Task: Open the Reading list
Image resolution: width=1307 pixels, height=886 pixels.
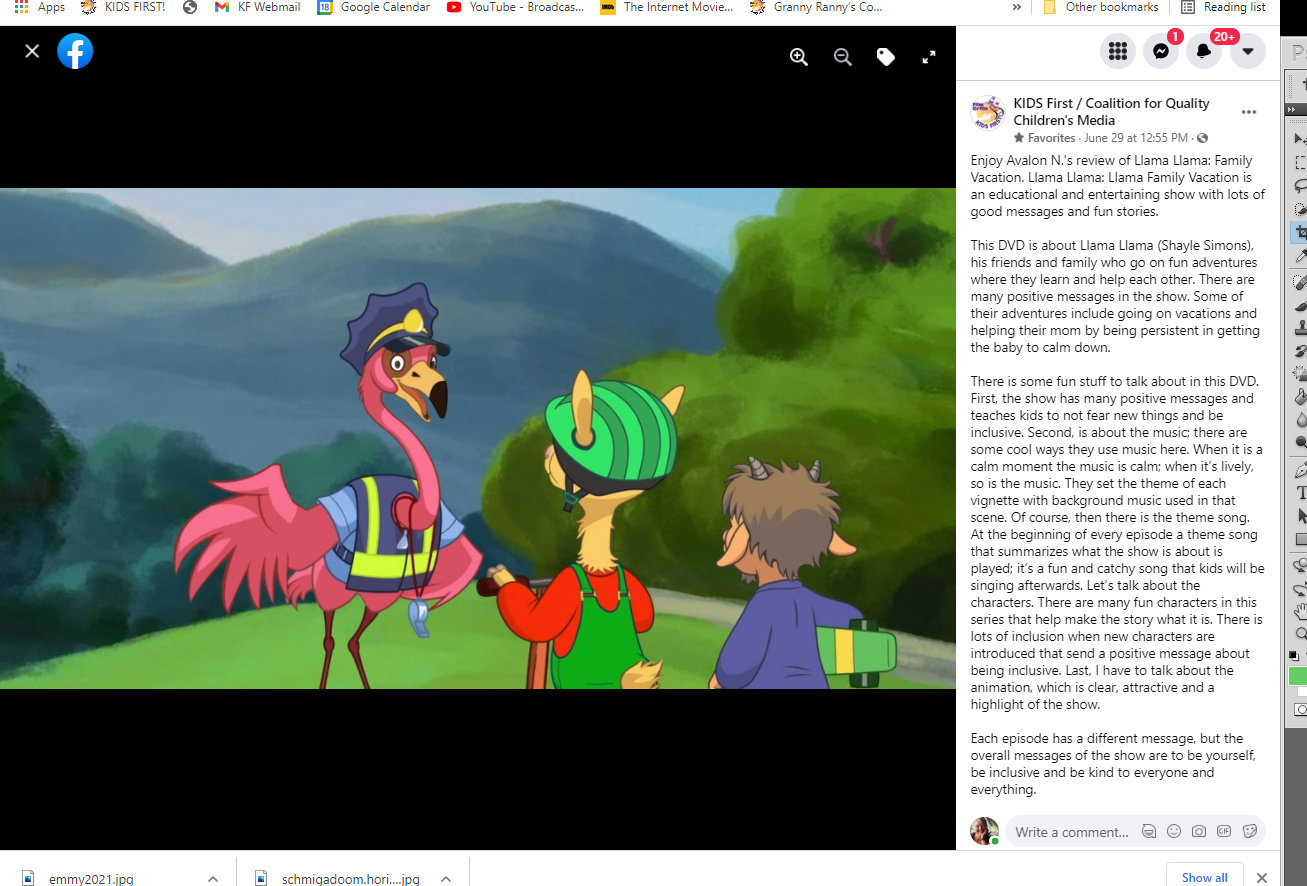Action: point(1223,7)
